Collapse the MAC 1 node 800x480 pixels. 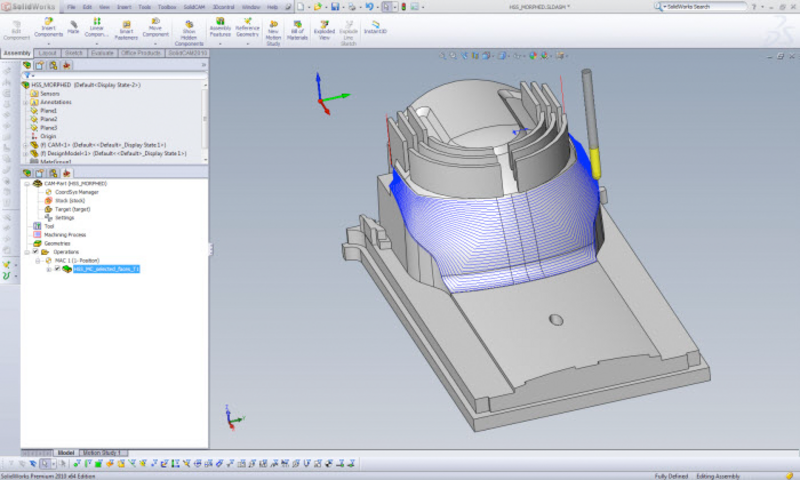pyautogui.click(x=38, y=261)
